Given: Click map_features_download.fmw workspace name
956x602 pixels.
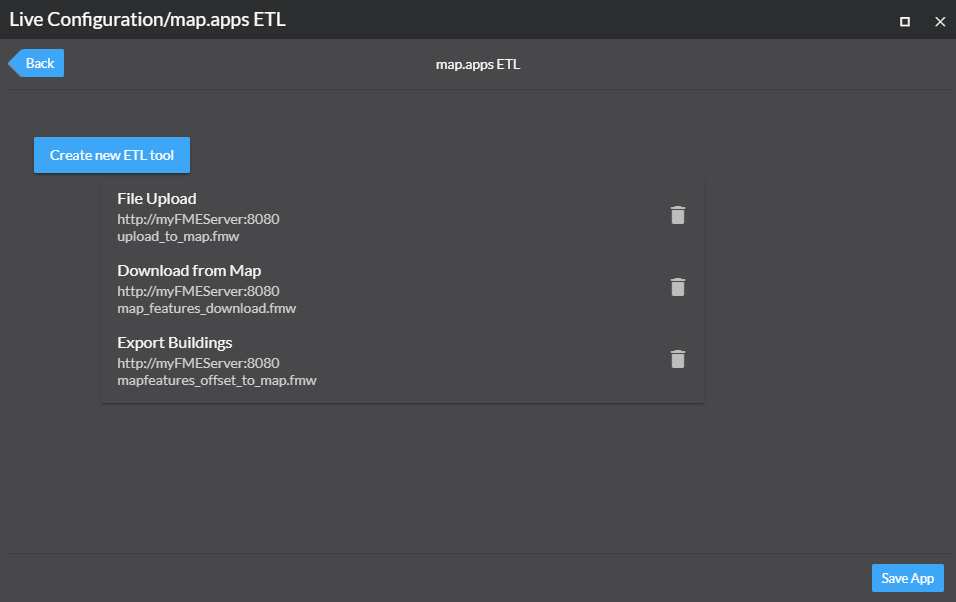Looking at the screenshot, I should [206, 309].
